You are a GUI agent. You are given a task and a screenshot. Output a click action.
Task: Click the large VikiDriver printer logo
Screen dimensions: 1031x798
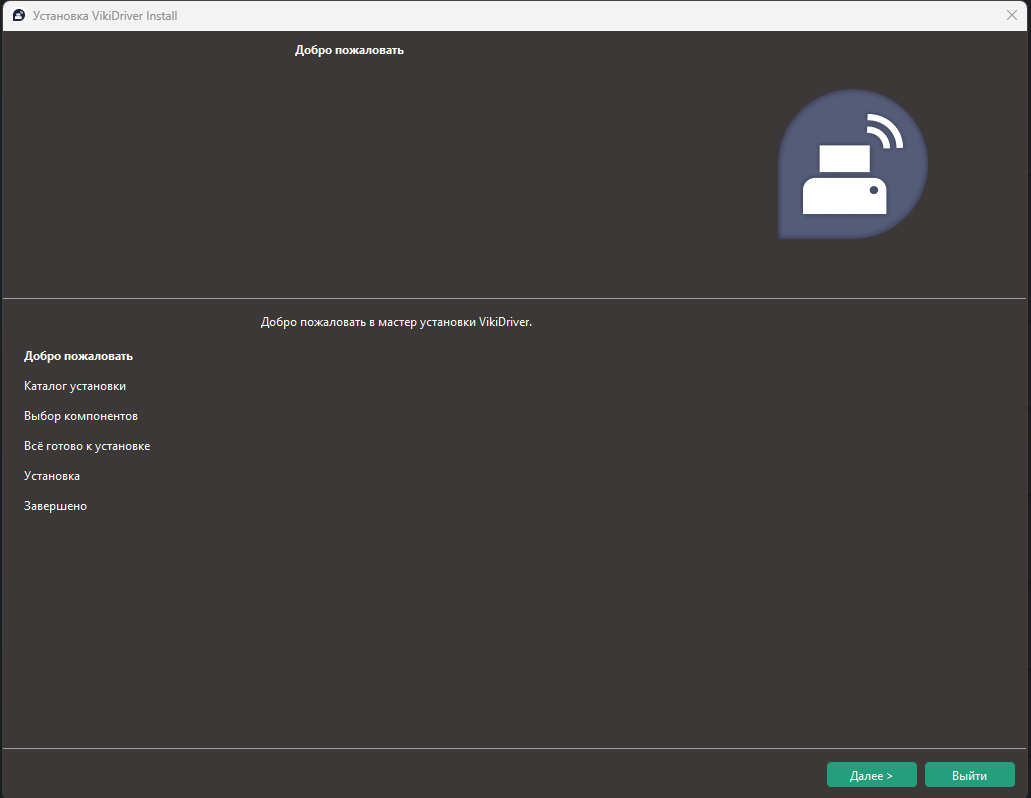852,165
